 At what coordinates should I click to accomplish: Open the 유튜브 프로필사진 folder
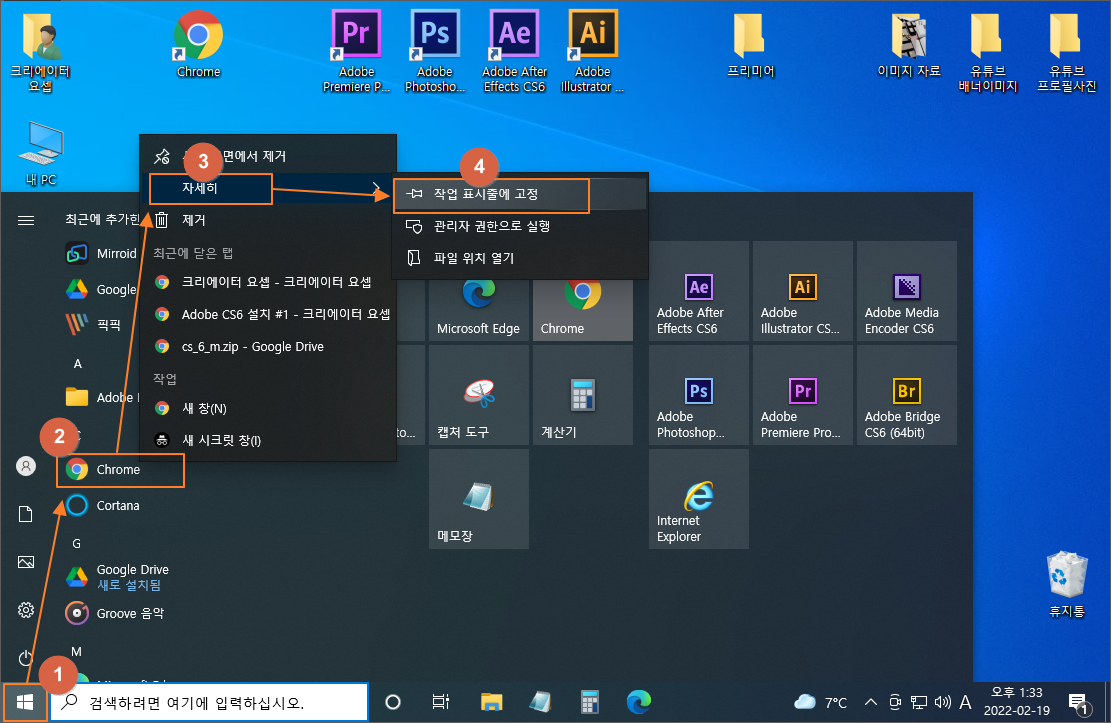pos(1066,52)
